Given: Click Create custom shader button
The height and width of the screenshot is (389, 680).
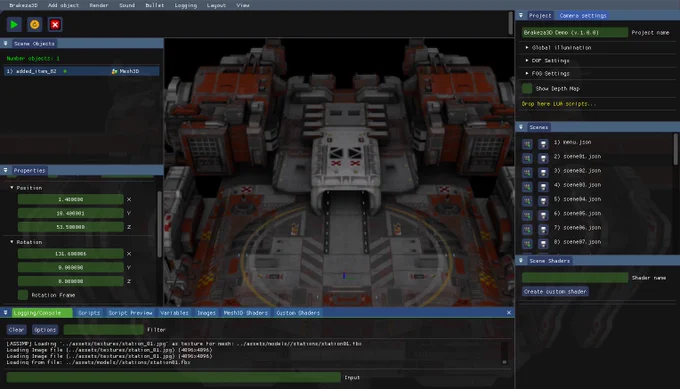Looking at the screenshot, I should click(555, 291).
